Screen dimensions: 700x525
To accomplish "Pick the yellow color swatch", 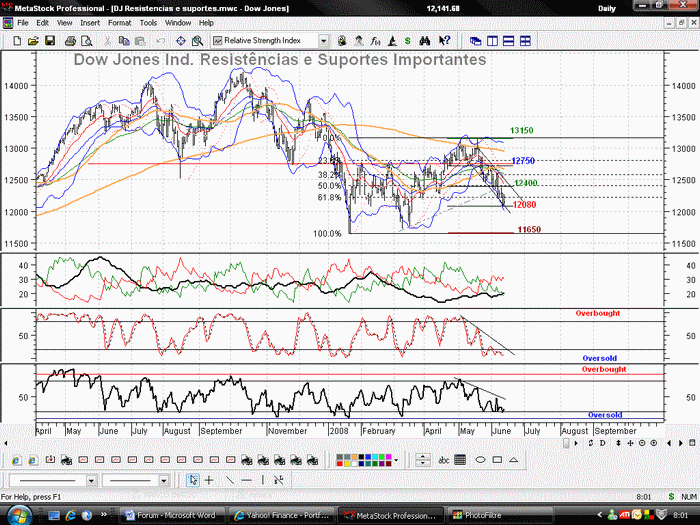I will click(x=347, y=463).
